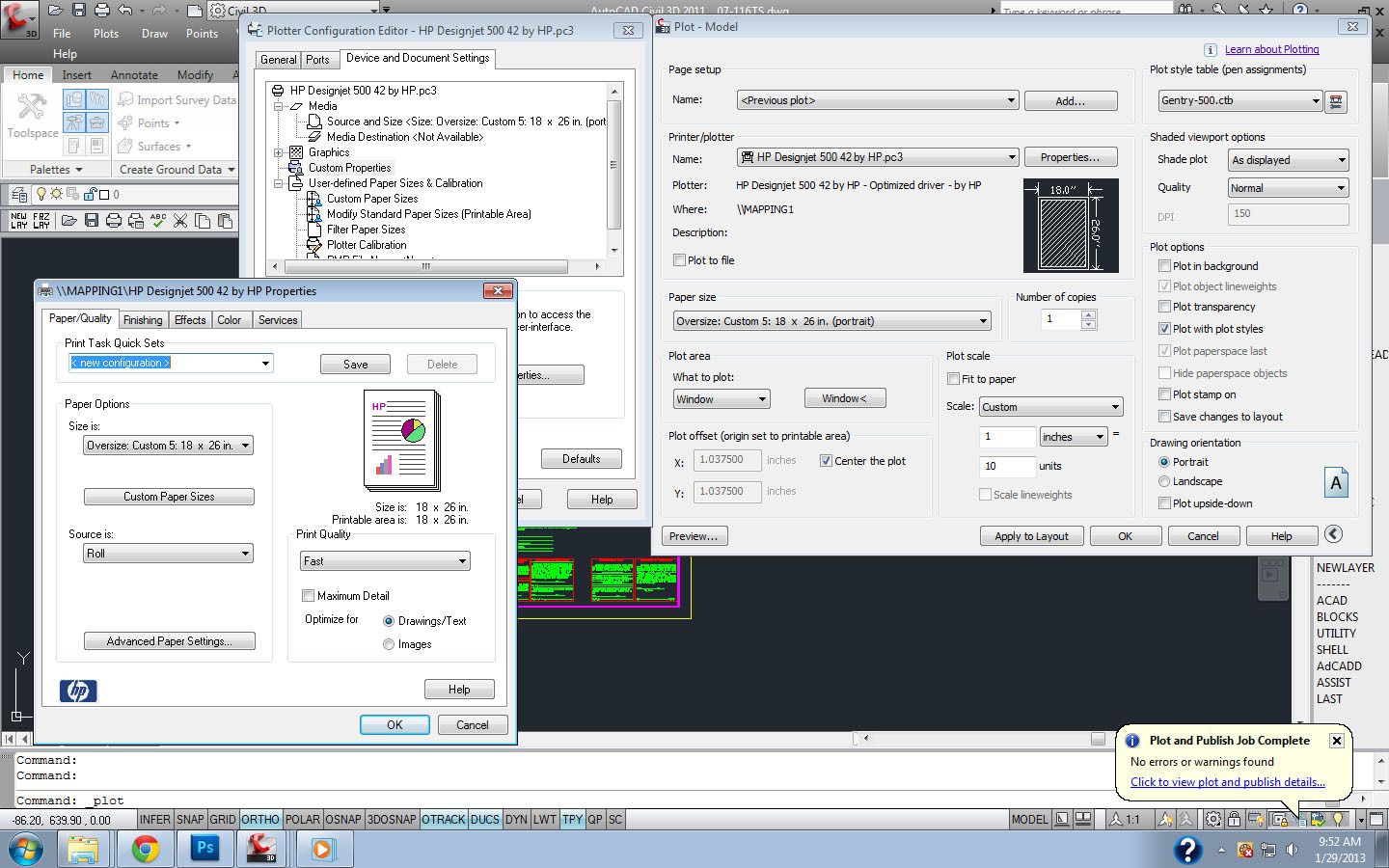The width and height of the screenshot is (1389, 868).
Task: Collapse the Media tree node
Action: coord(279,106)
